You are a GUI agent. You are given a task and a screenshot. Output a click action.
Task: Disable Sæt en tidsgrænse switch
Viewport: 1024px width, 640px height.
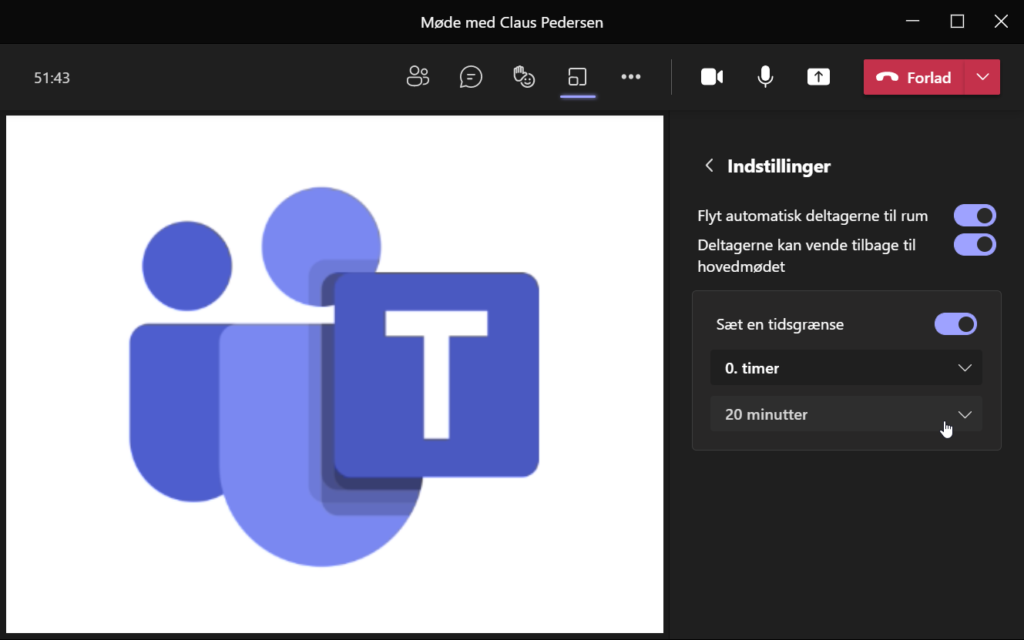coord(955,324)
